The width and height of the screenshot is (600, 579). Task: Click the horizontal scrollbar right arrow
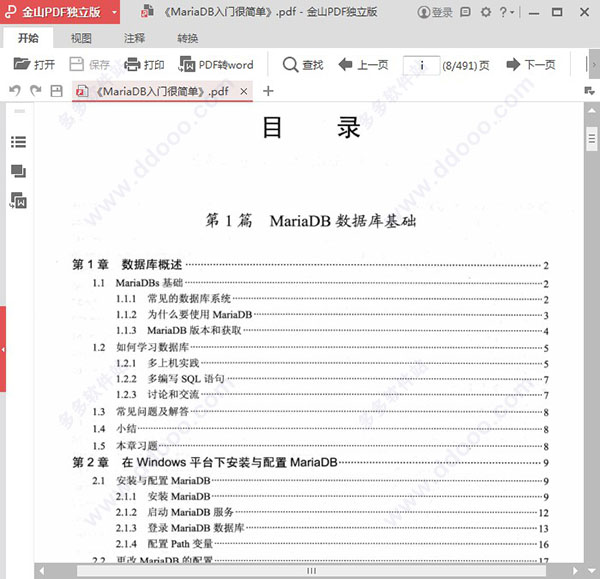575,571
